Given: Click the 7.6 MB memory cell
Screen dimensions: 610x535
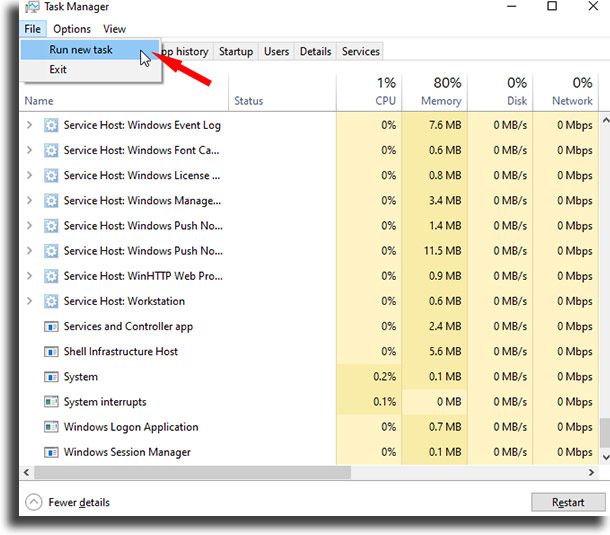Looking at the screenshot, I should pos(435,125).
